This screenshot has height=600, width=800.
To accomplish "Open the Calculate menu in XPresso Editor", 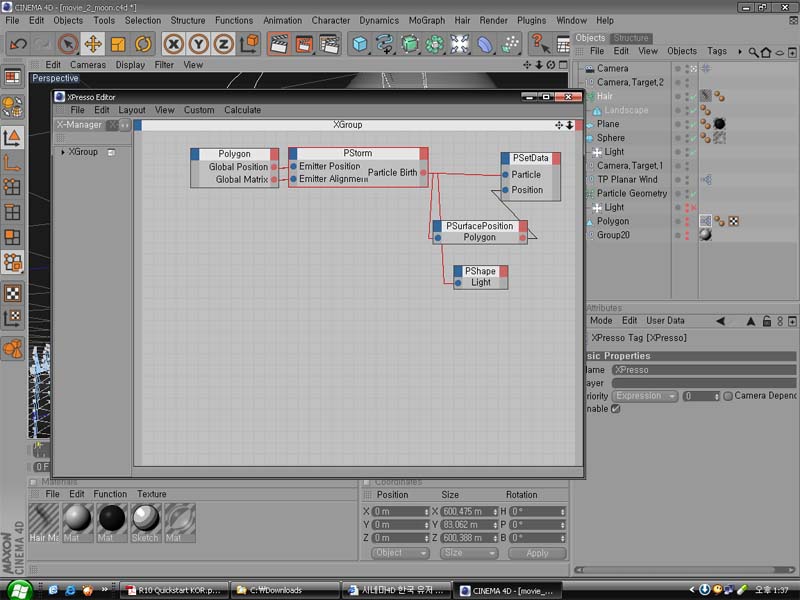I will (242, 110).
